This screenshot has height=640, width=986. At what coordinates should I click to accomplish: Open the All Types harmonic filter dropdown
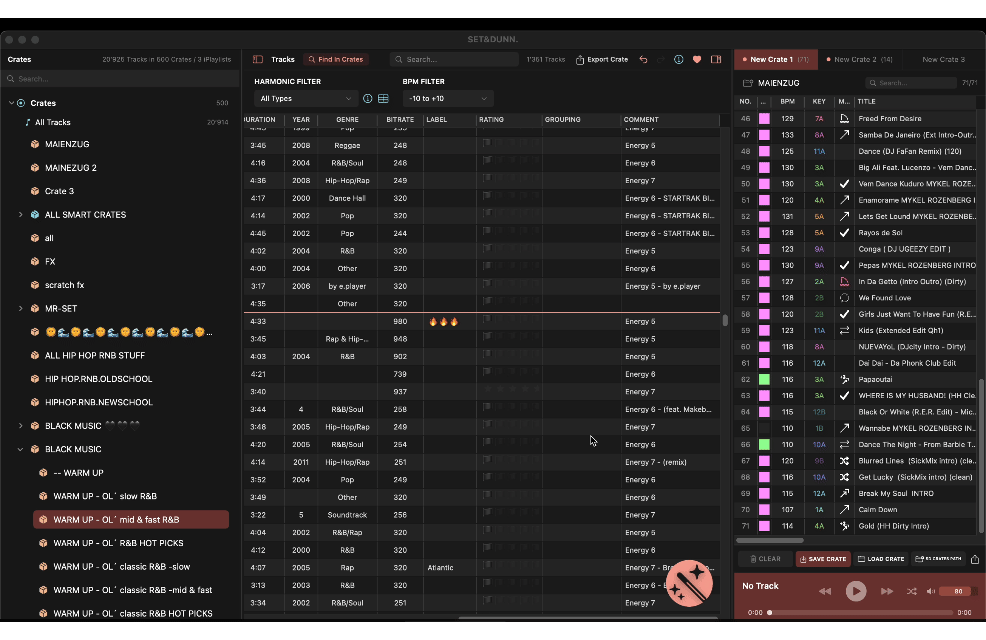[306, 98]
